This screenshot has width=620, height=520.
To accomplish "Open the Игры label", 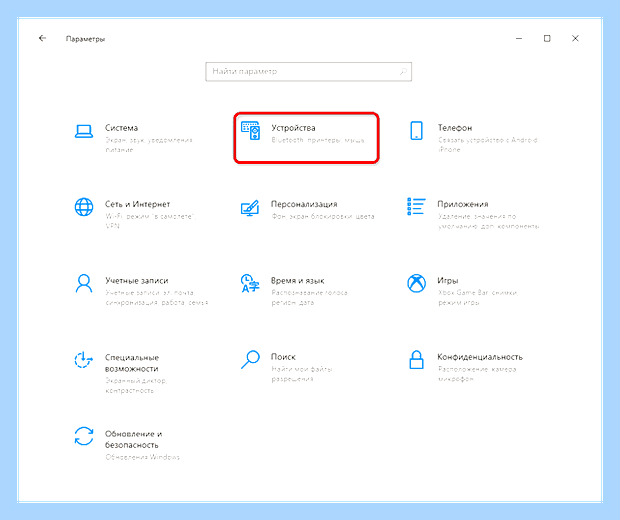I will pos(448,280).
